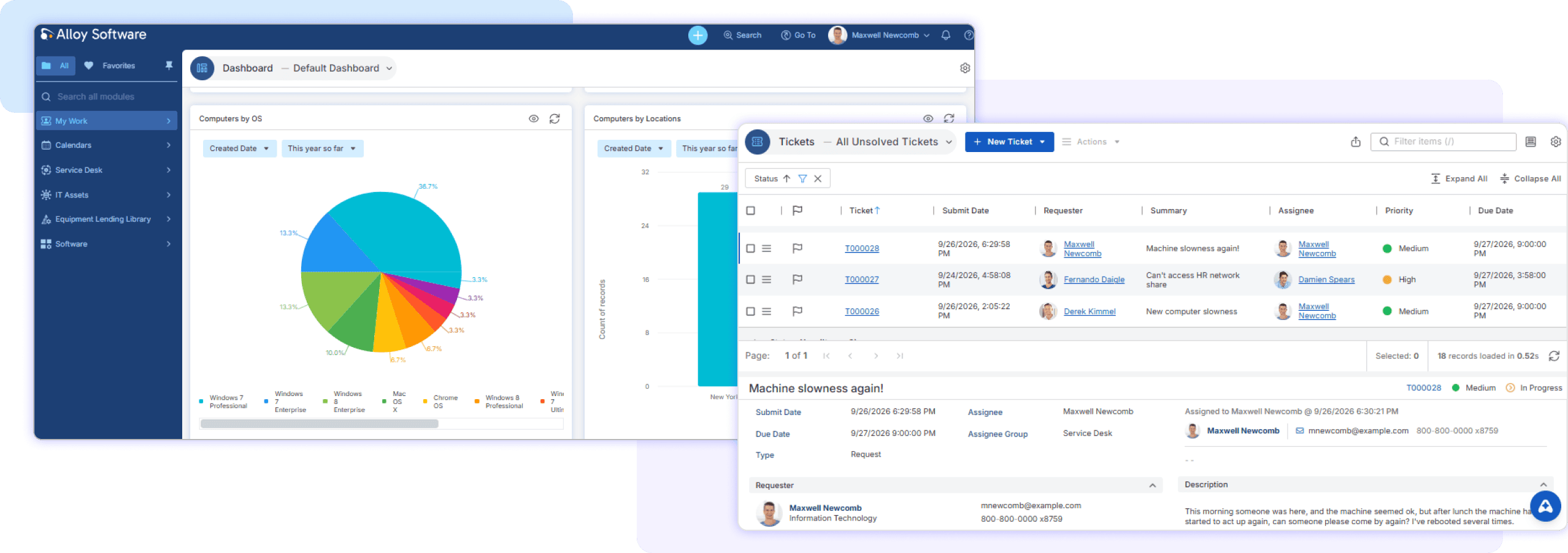The width and height of the screenshot is (1568, 553).
Task: Open Tickets view settings gear
Action: pos(1556,142)
